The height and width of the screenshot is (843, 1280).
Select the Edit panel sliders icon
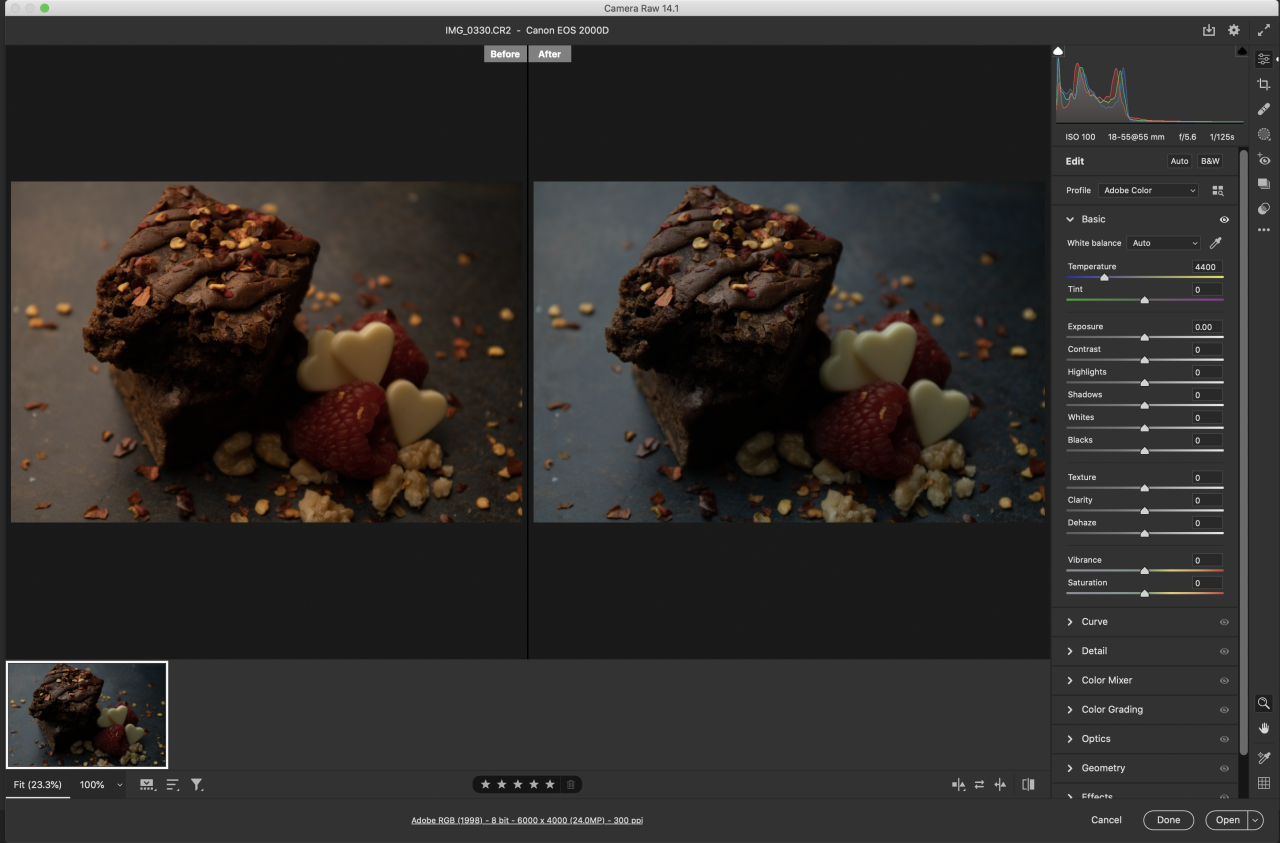[1264, 60]
